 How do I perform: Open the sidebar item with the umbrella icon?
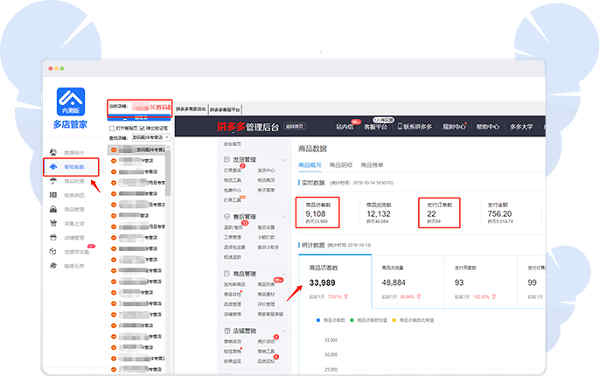[x=54, y=181]
